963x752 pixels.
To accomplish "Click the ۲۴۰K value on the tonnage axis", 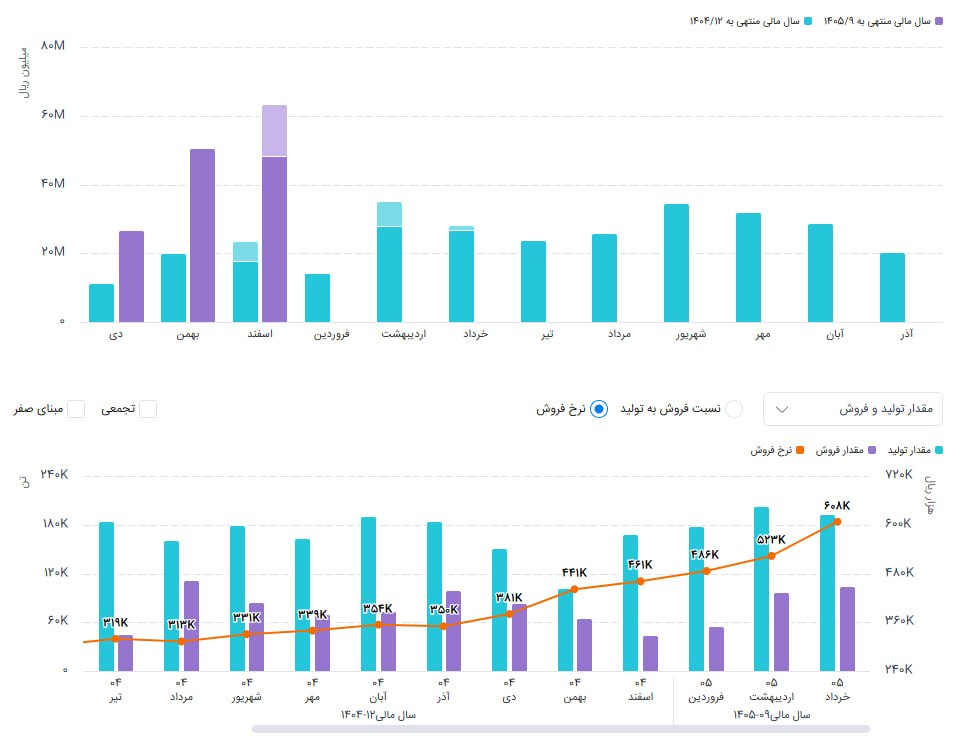I will [54, 474].
